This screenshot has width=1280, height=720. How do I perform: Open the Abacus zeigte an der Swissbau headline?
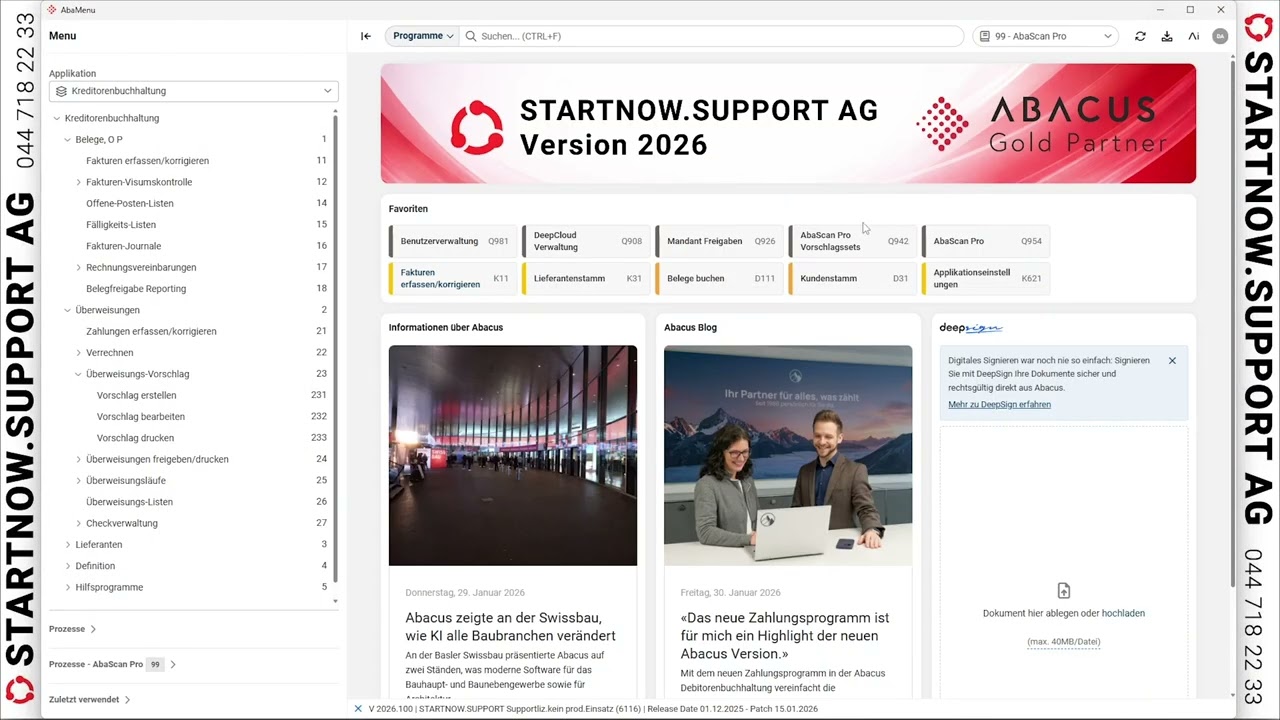click(510, 627)
